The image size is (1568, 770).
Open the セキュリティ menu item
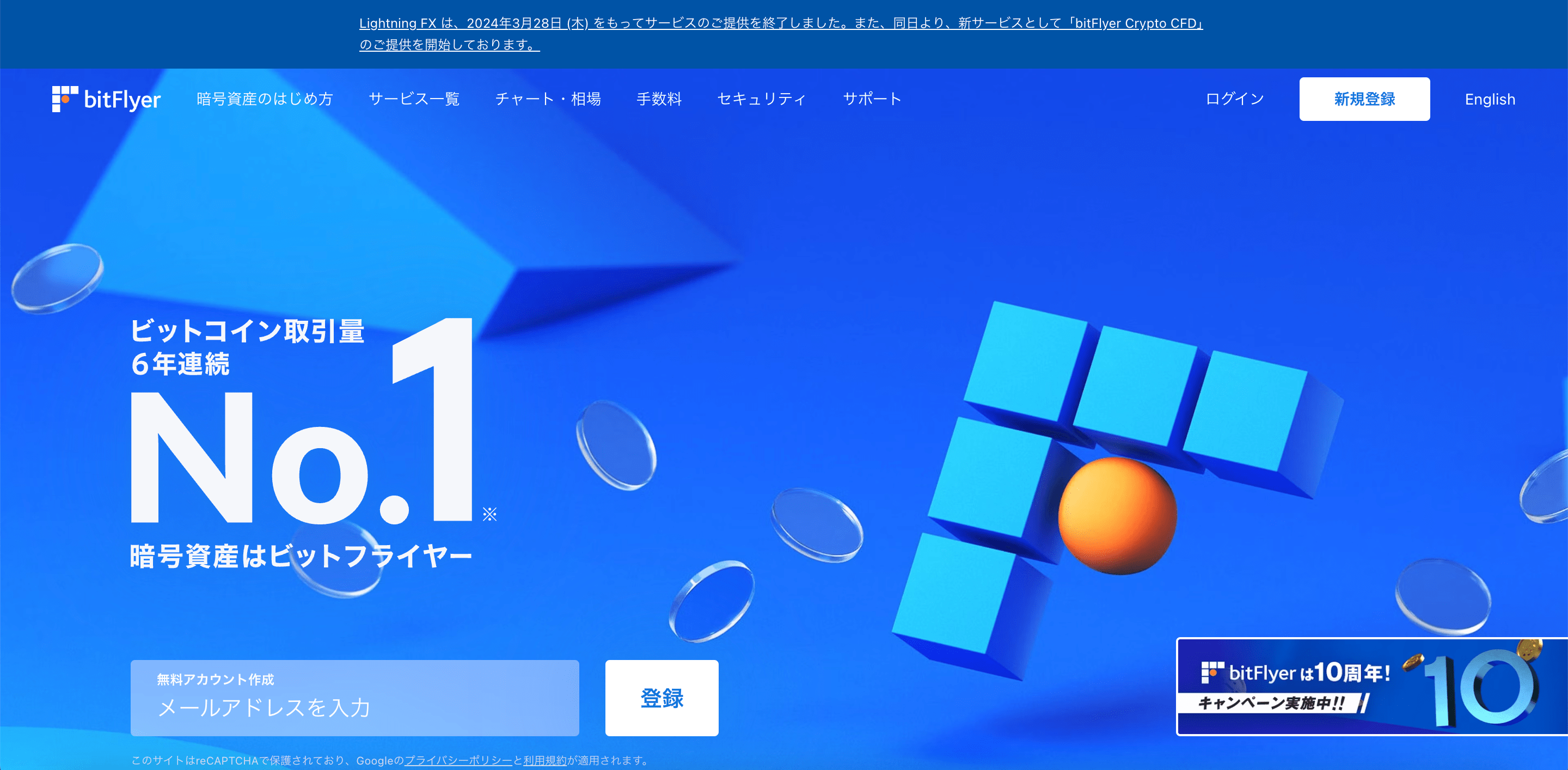click(x=762, y=99)
